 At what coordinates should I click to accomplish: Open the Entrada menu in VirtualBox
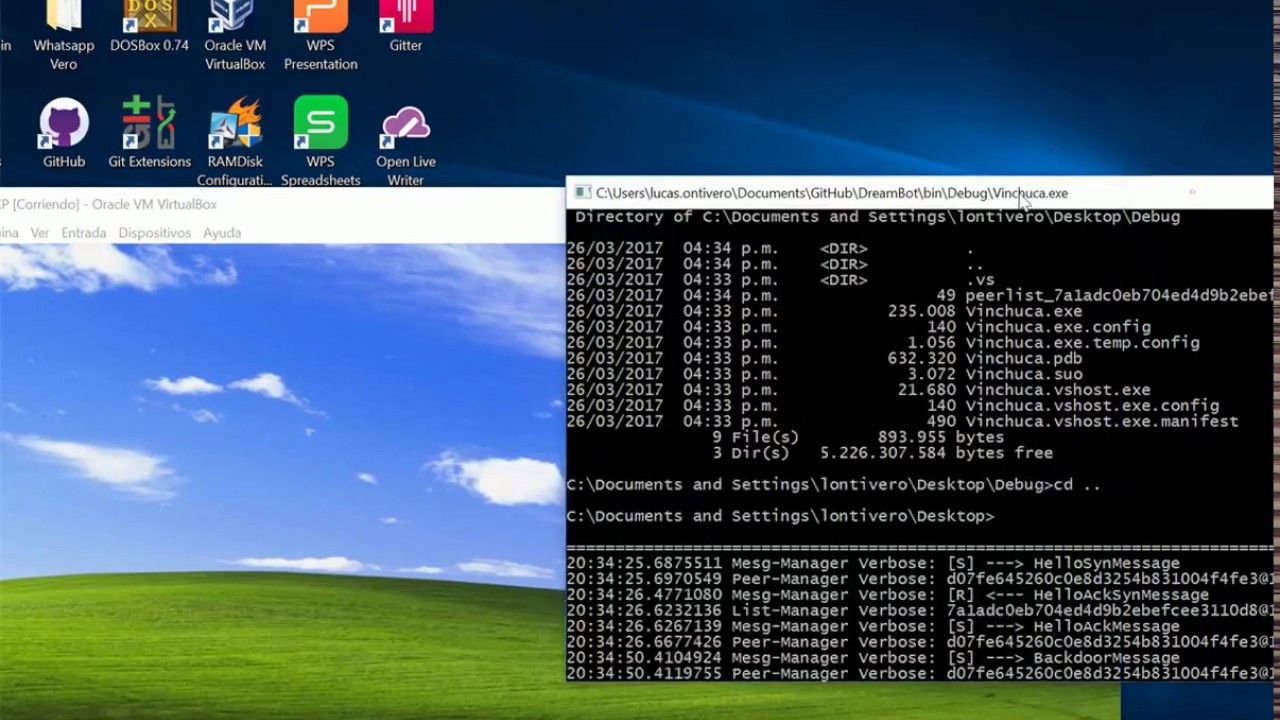84,233
